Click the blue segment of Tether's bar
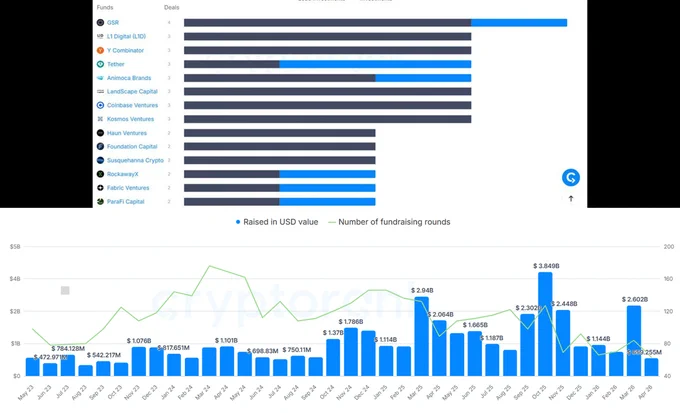The image size is (680, 413). 375,64
